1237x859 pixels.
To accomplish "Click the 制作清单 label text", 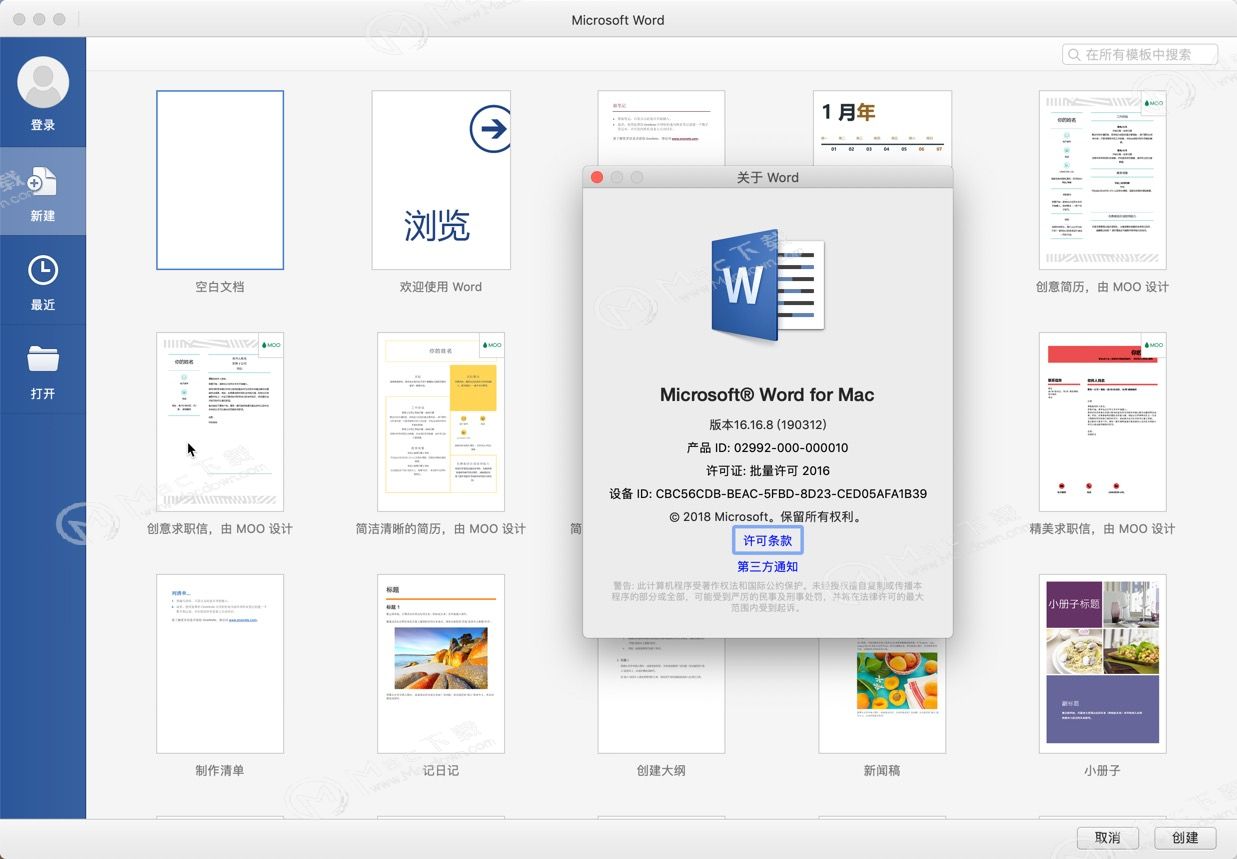I will click(220, 771).
